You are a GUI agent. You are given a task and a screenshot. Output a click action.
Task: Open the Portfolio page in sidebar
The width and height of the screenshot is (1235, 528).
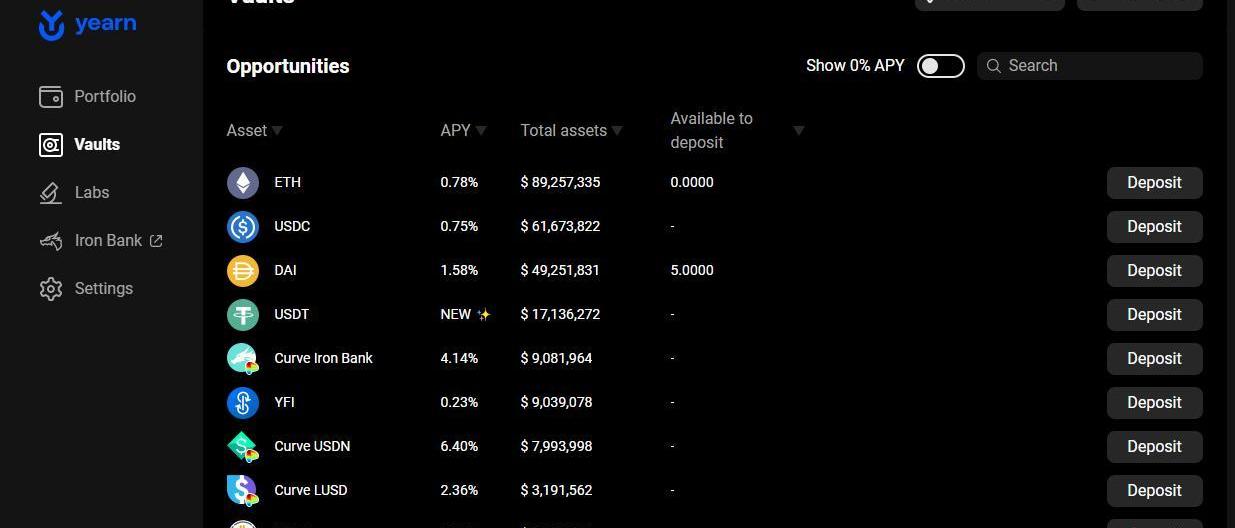(104, 97)
